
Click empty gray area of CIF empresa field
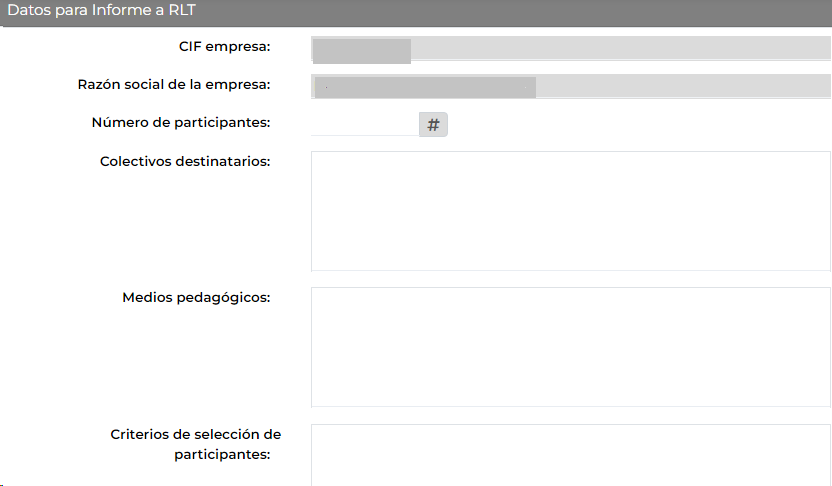[x=621, y=48]
